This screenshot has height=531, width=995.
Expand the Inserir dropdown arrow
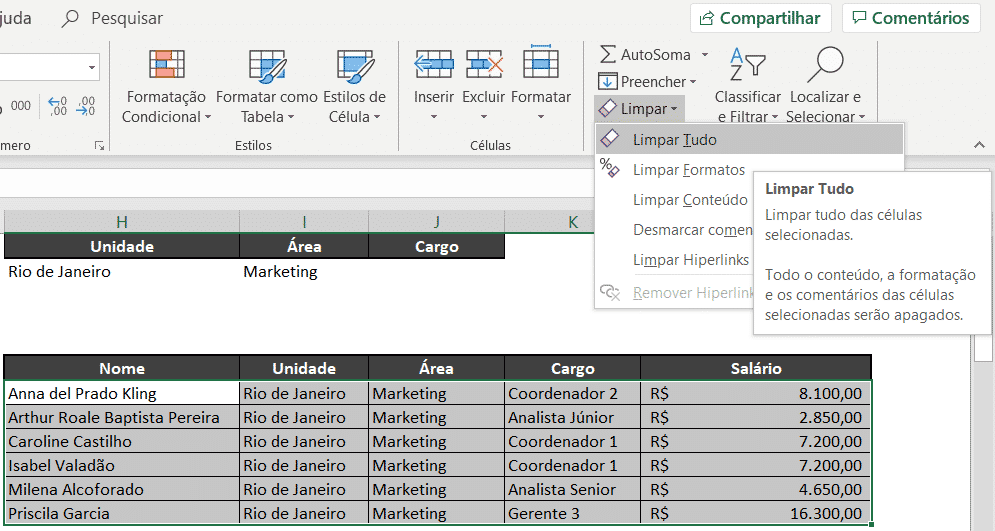pyautogui.click(x=434, y=117)
